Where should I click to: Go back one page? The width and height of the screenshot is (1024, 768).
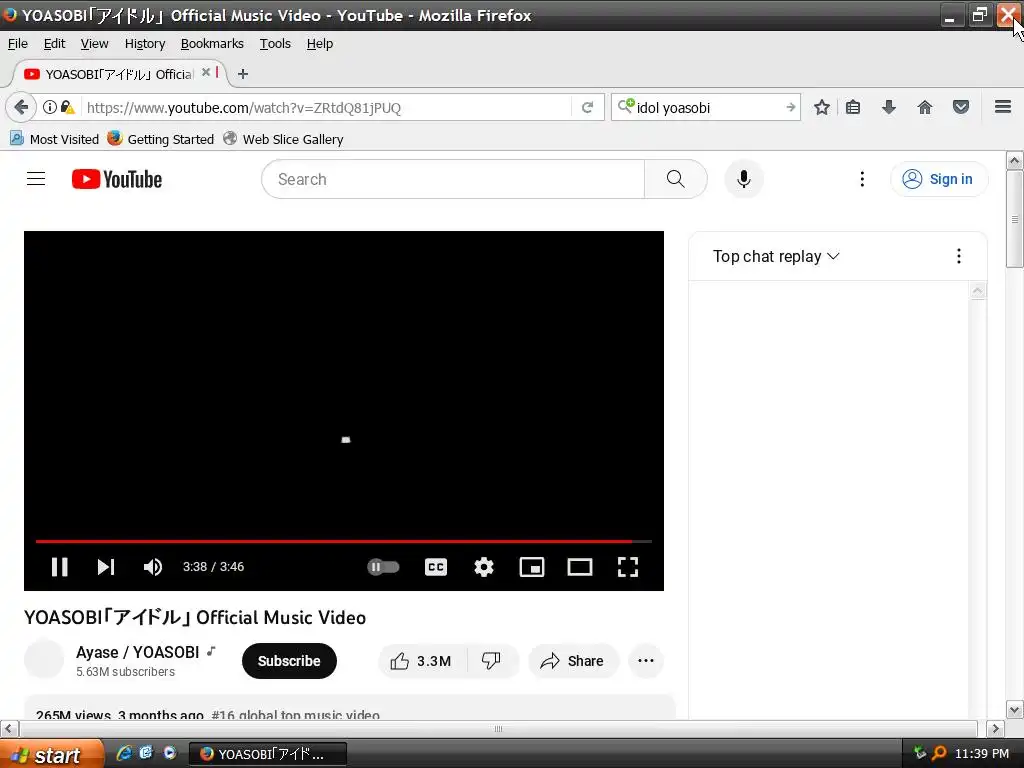tap(21, 107)
